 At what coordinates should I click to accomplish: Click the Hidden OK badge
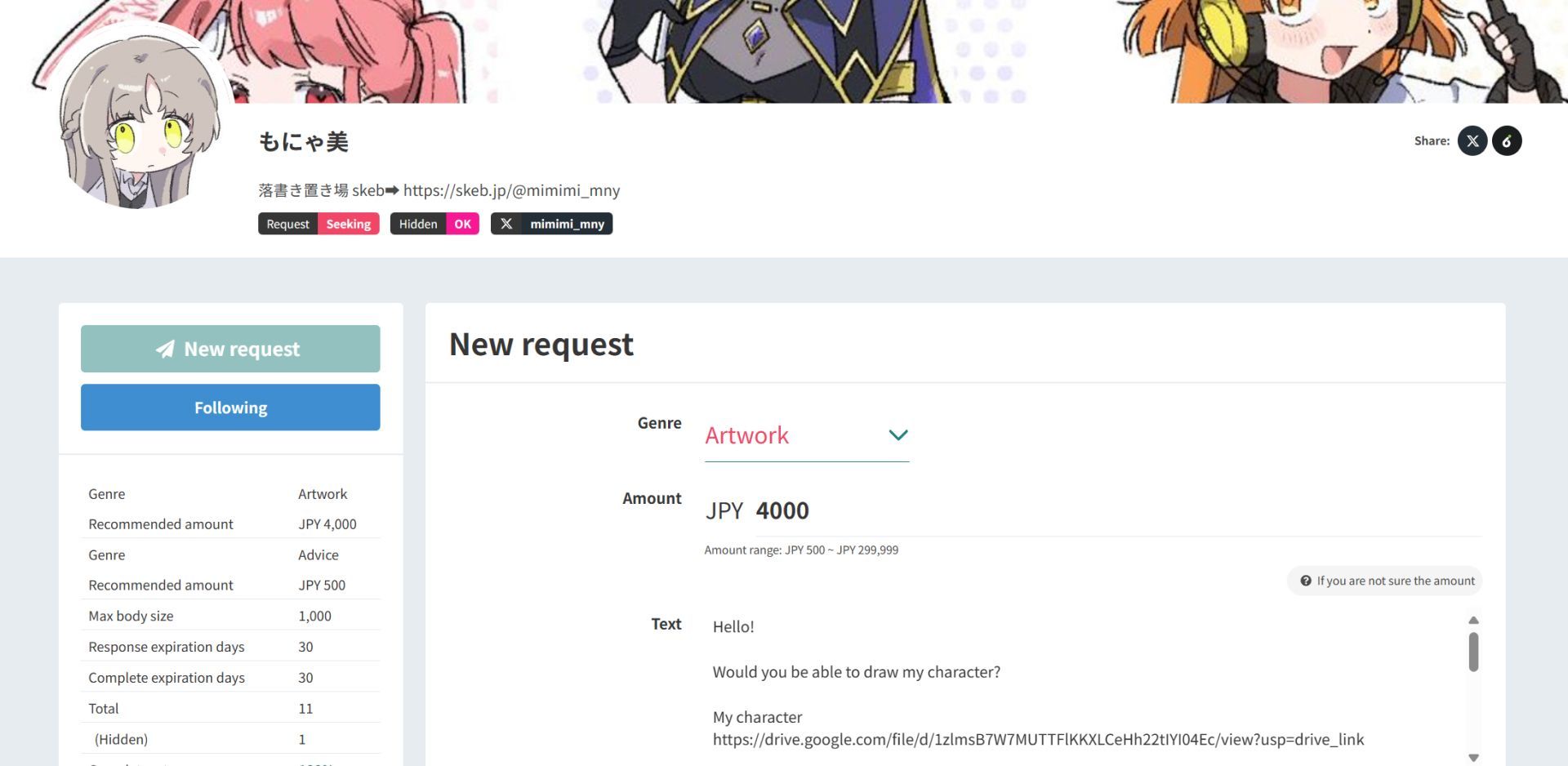click(x=434, y=224)
